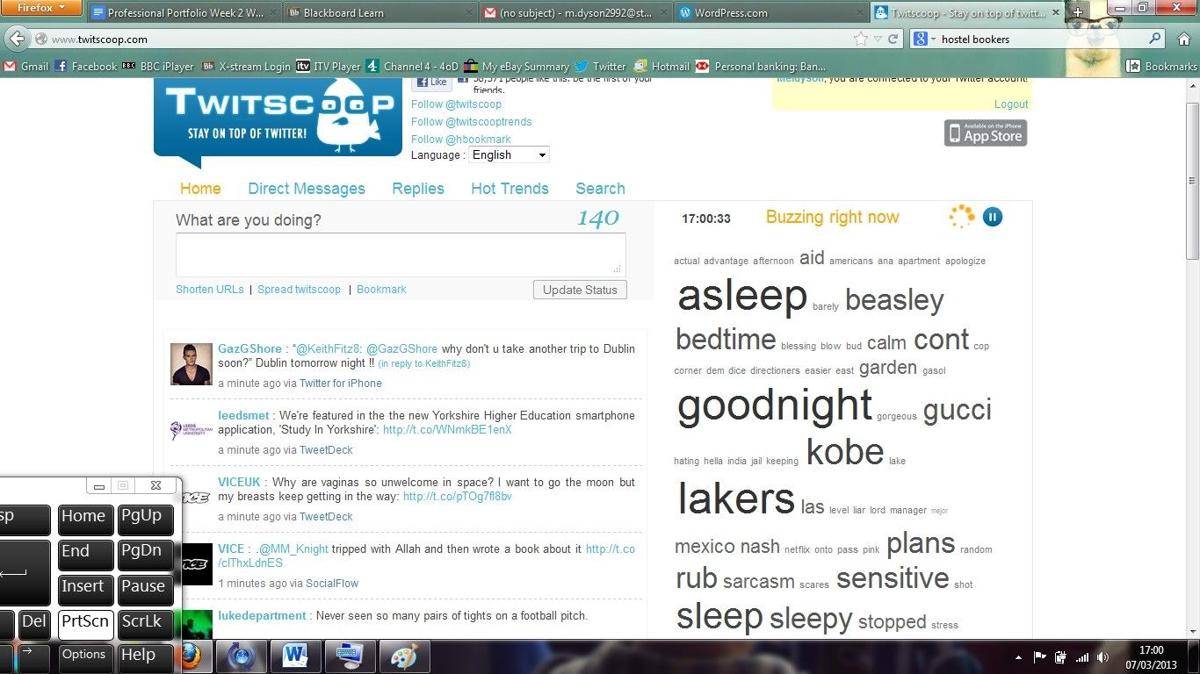Click the 'asleep' trending word
Screen dimensions: 1200x674
click(742, 296)
